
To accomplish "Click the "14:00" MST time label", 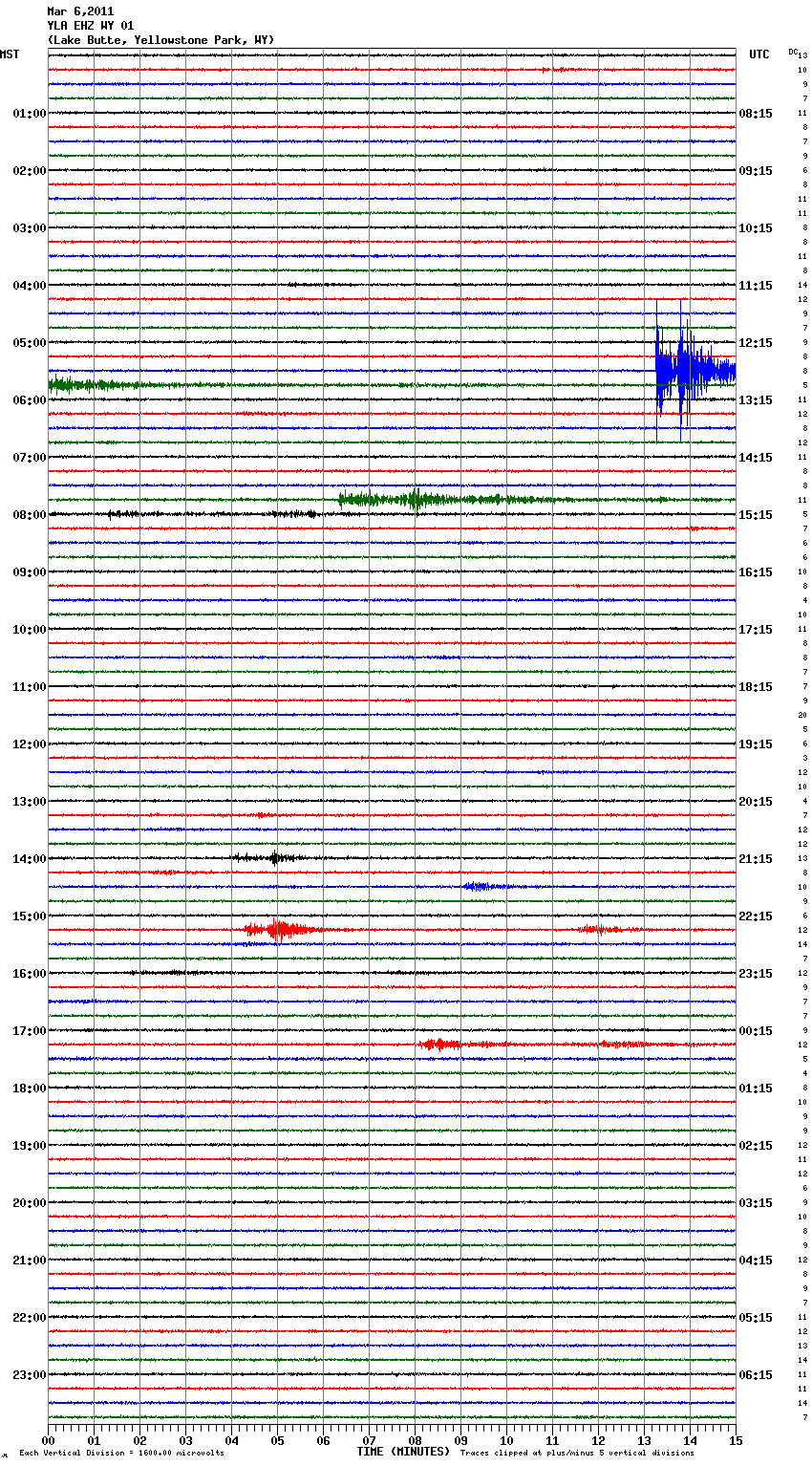I will pos(29,859).
